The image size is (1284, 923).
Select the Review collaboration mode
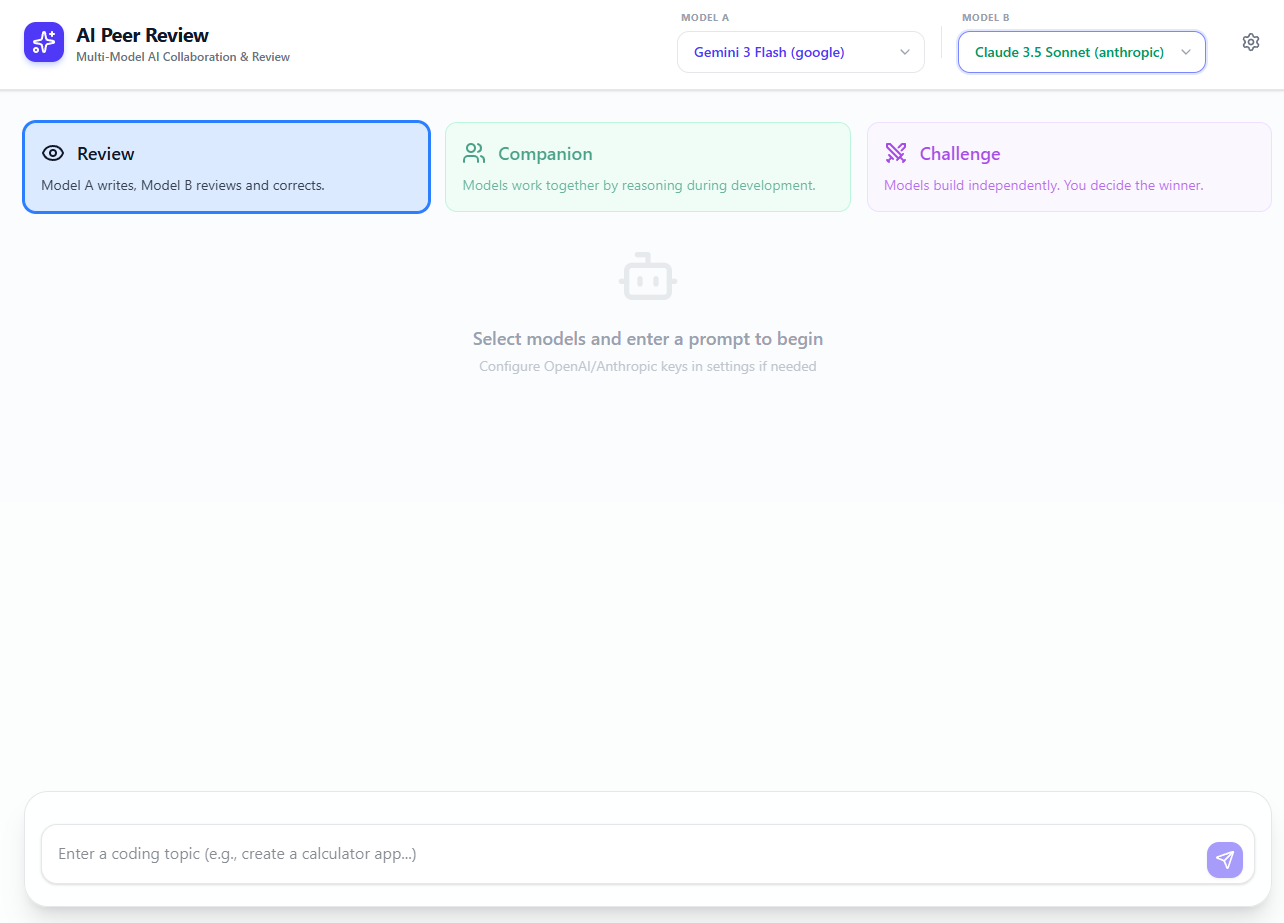[x=226, y=165]
